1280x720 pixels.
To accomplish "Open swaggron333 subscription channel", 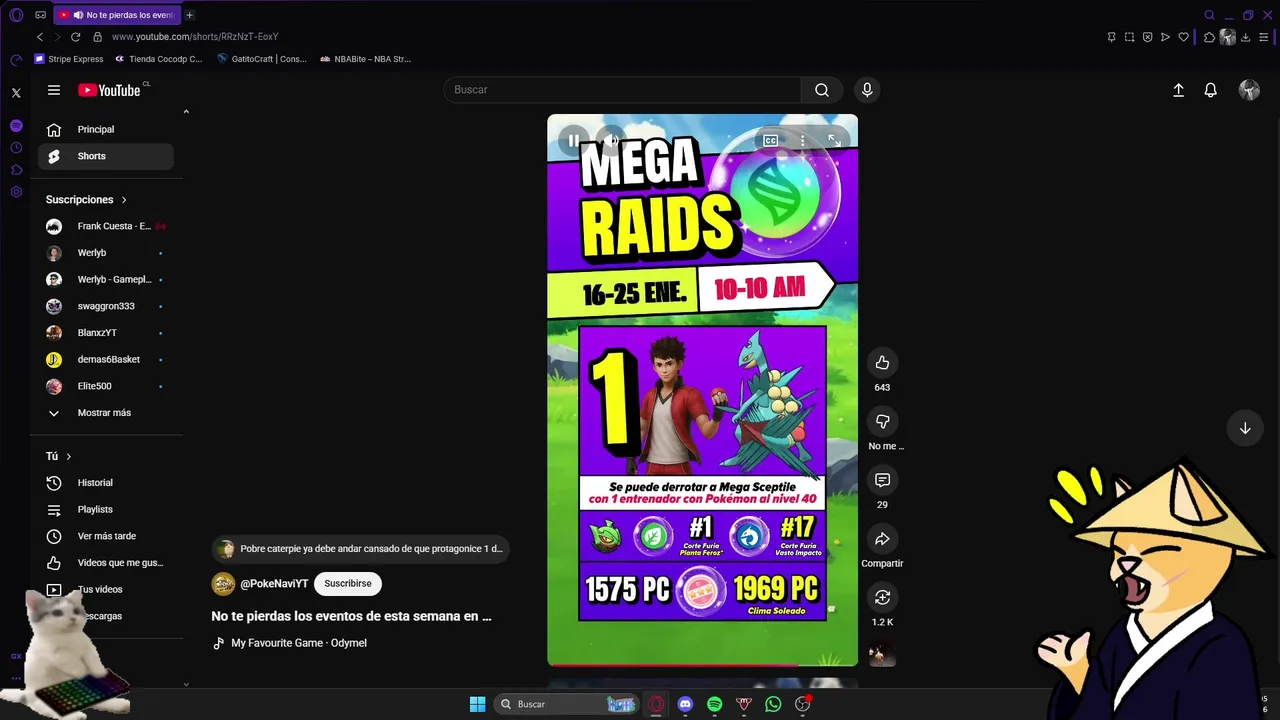I will tap(106, 306).
